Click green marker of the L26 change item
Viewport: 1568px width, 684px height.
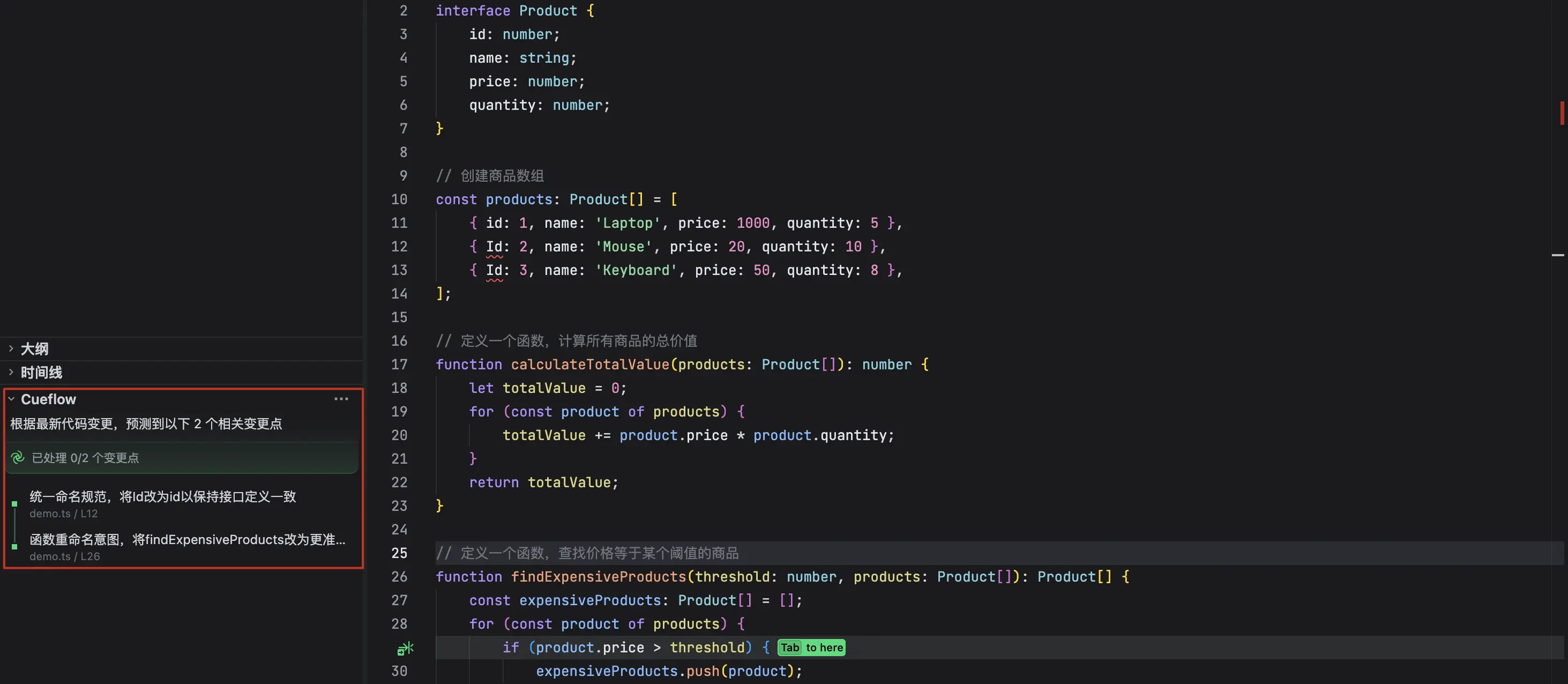pyautogui.click(x=14, y=546)
